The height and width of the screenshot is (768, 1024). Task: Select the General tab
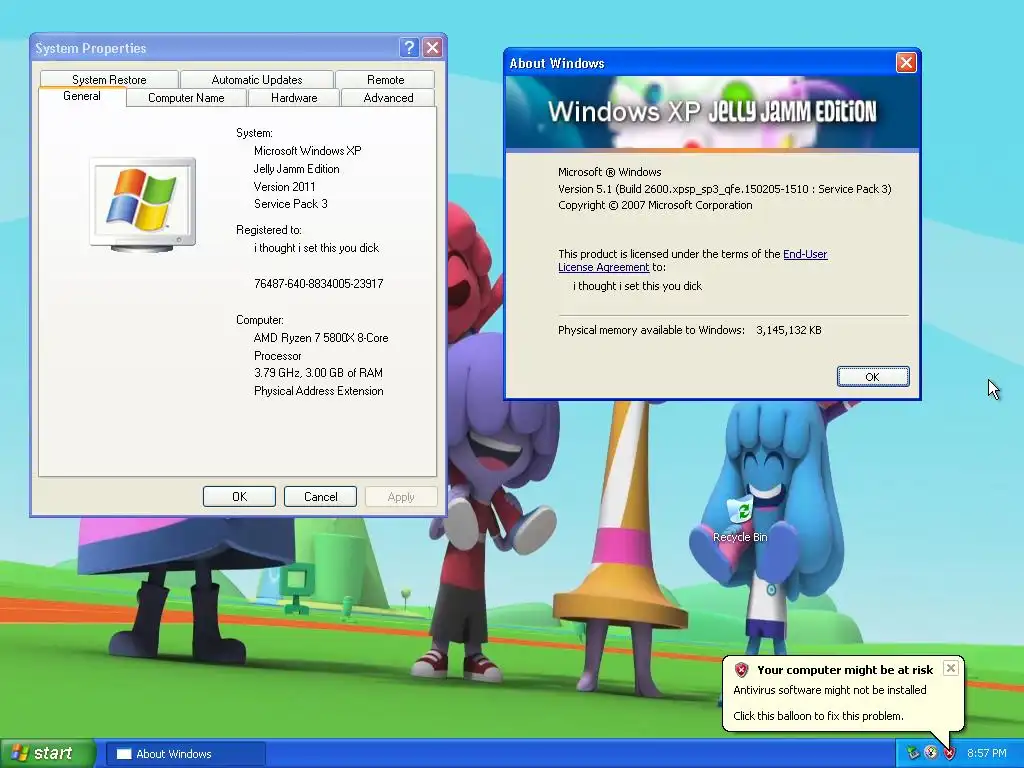point(82,96)
